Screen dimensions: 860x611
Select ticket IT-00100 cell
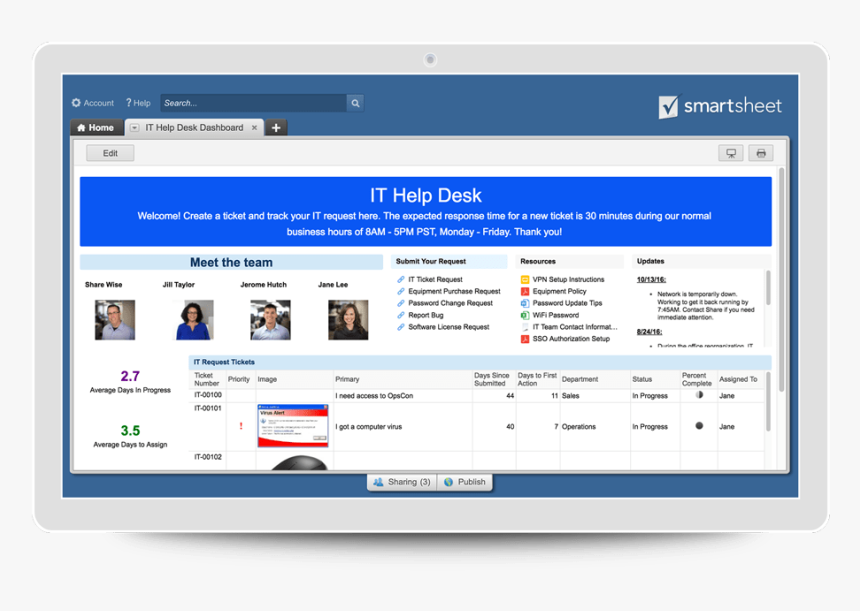coord(208,395)
